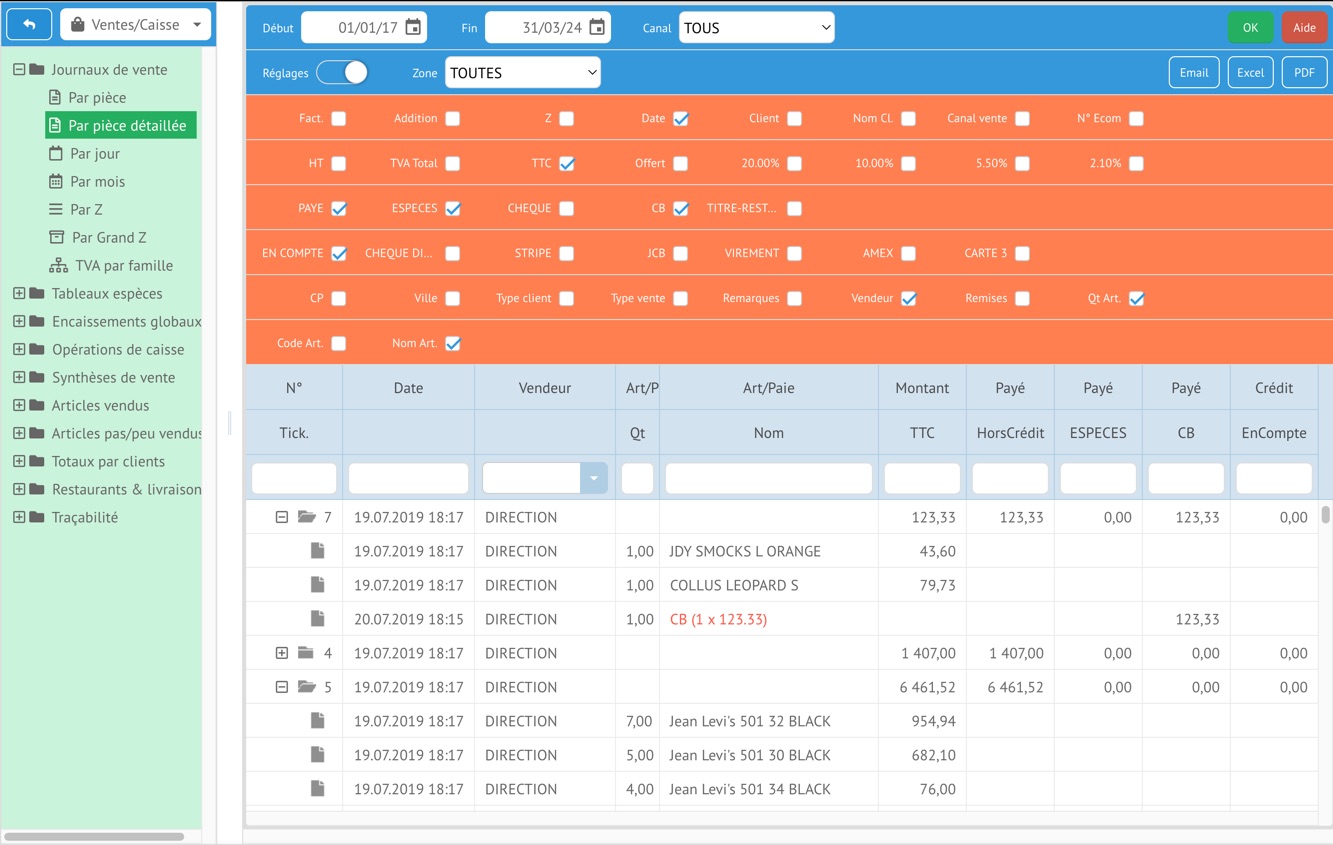Uncheck the ESPECES checkbox

453,208
